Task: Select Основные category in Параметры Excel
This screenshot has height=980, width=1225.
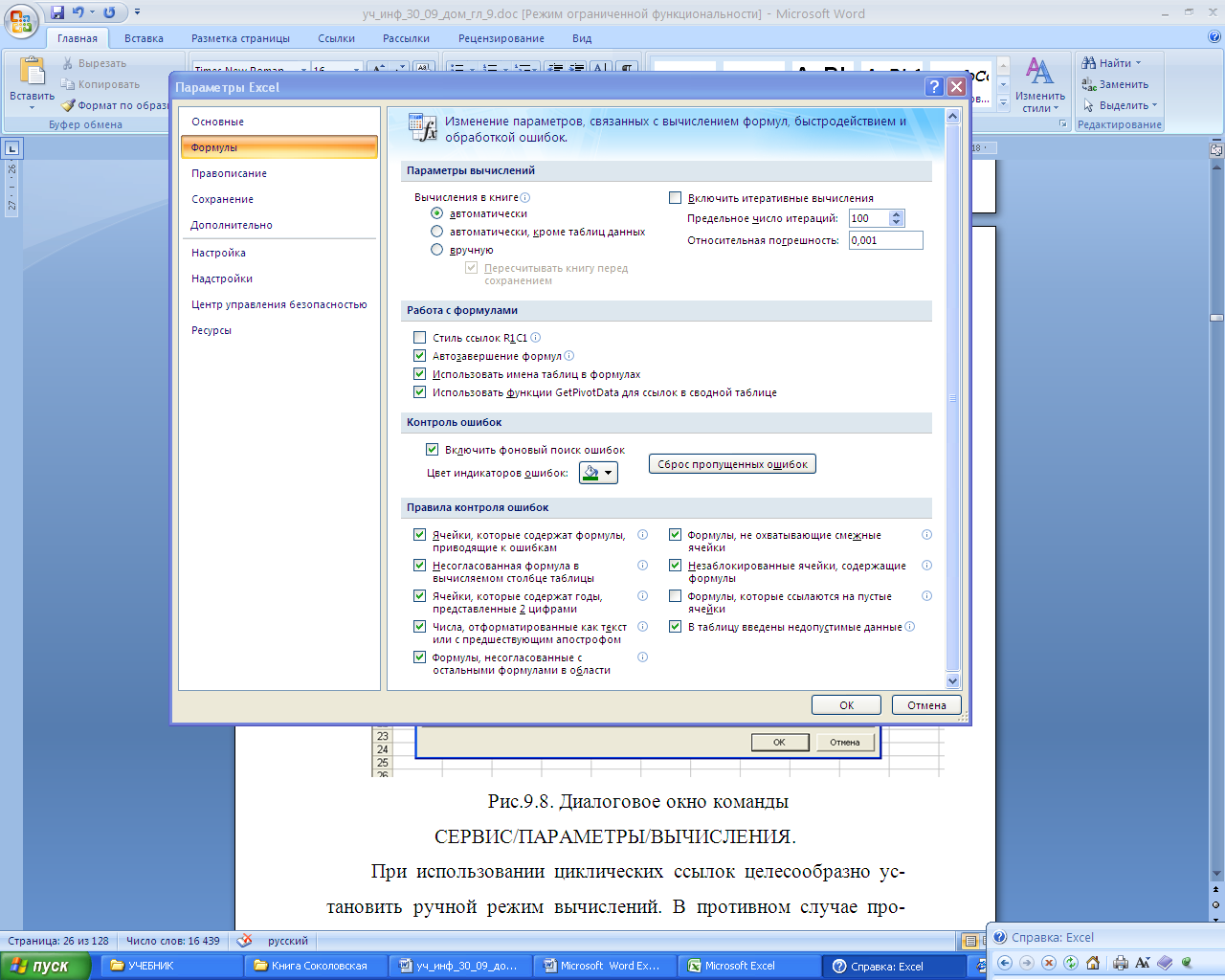Action: click(279, 122)
